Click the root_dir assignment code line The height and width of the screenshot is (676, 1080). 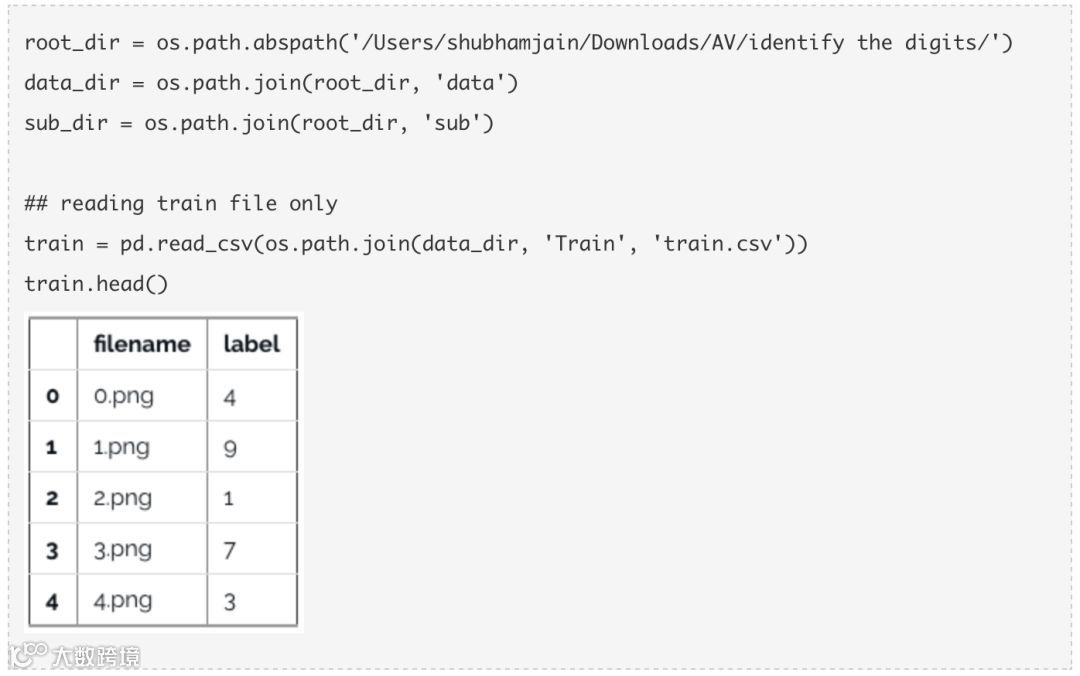tap(518, 43)
